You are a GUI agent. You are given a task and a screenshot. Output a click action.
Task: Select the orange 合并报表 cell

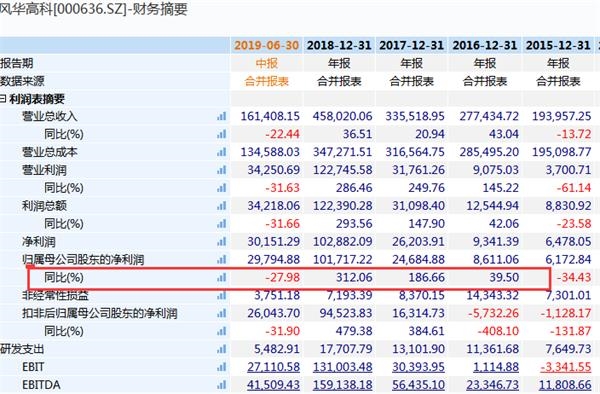[x=266, y=81]
